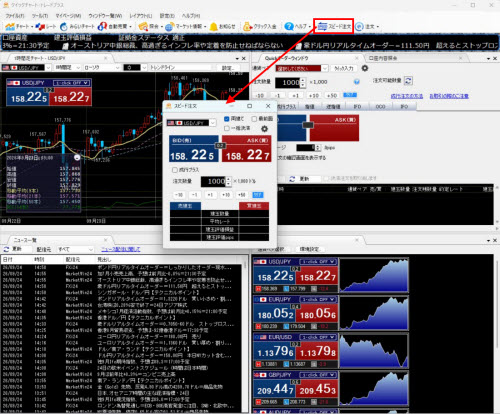Screen dimensions: 500x414
Task: Click BID 158.225 sell button in スピード注文
Action: (193, 149)
